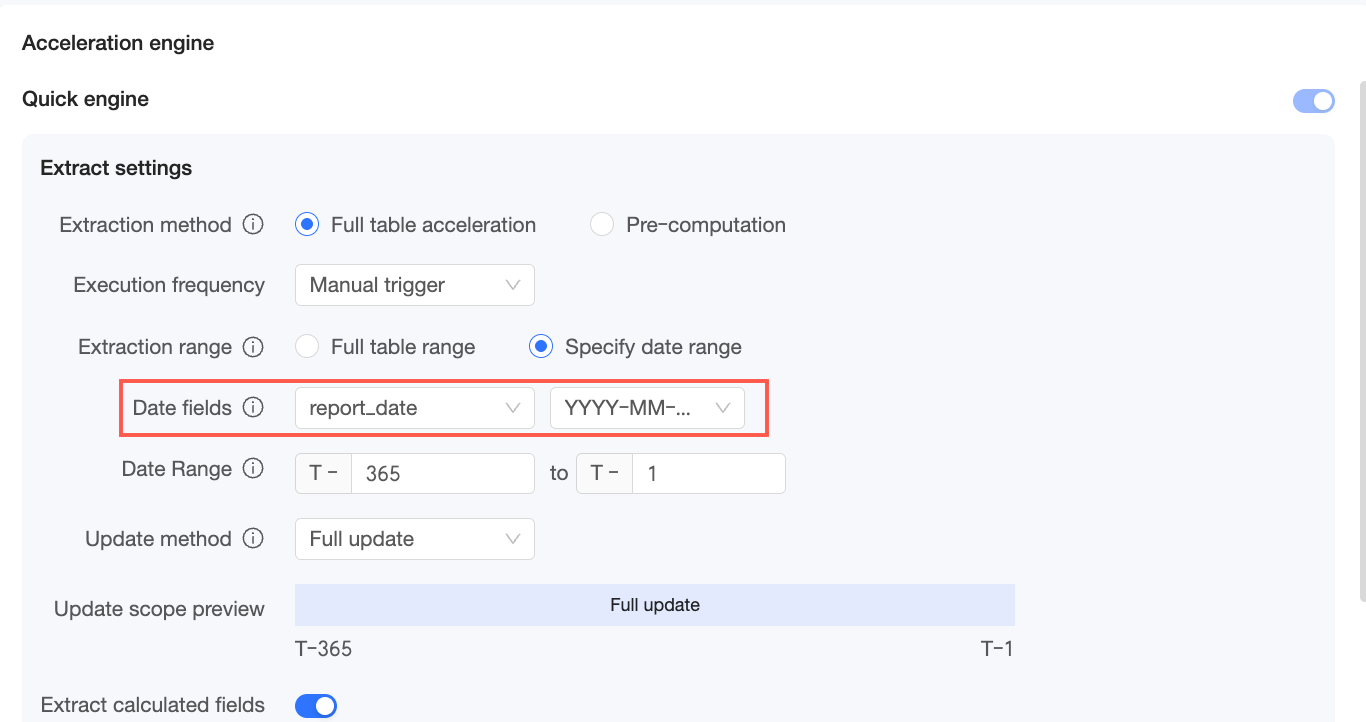Disable Extract calculated fields switch
The height and width of the screenshot is (722, 1366).
pos(316,706)
